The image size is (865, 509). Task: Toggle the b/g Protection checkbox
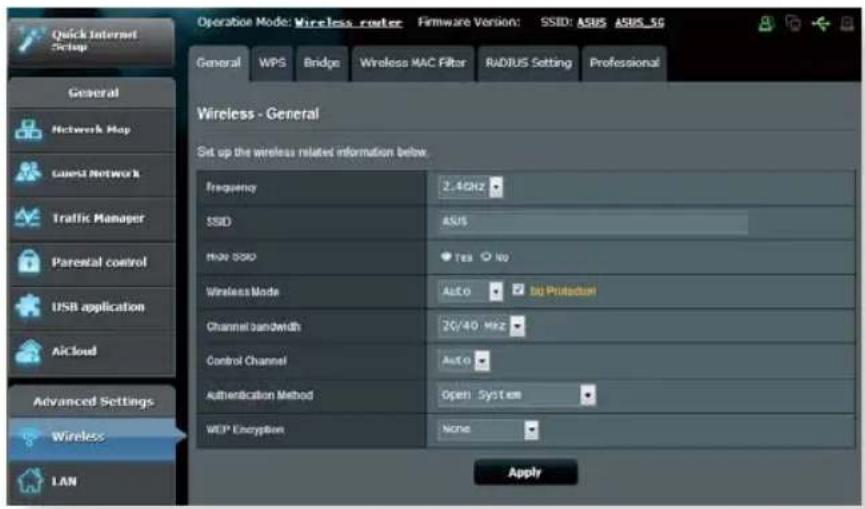pyautogui.click(x=518, y=290)
